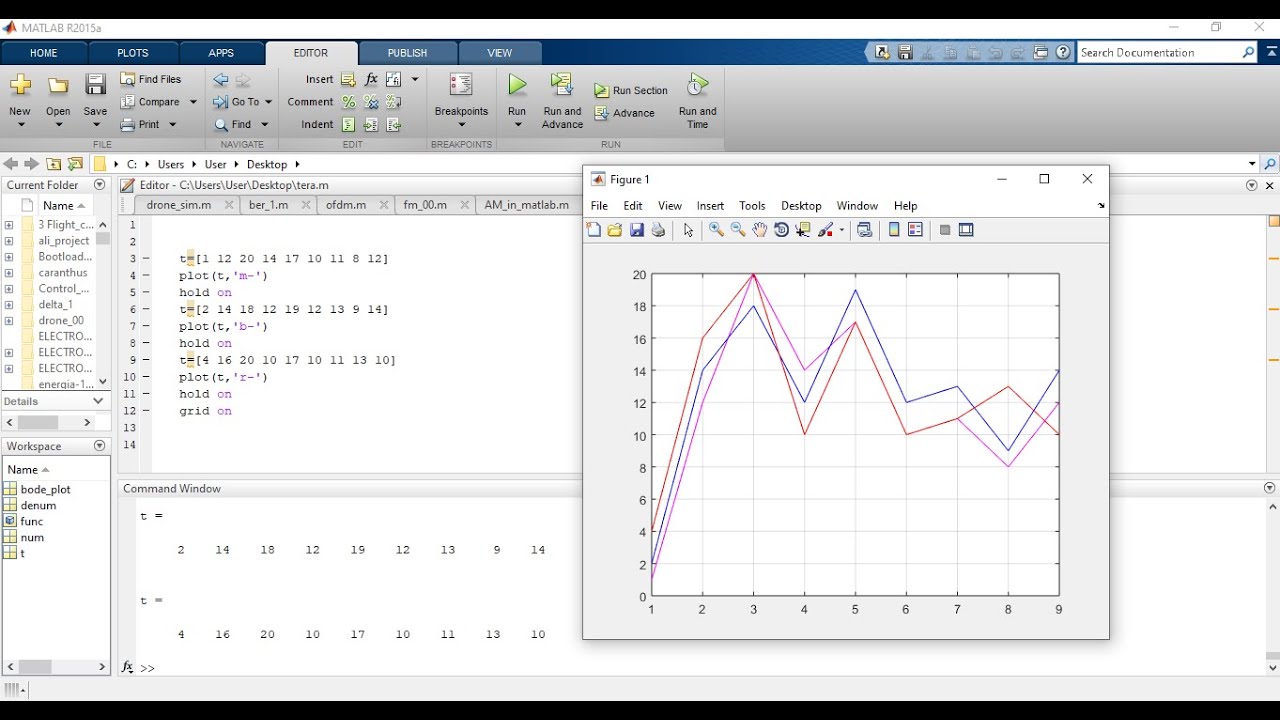1280x720 pixels.
Task: Select Data Cursor tool in Figure 1
Action: coord(803,230)
